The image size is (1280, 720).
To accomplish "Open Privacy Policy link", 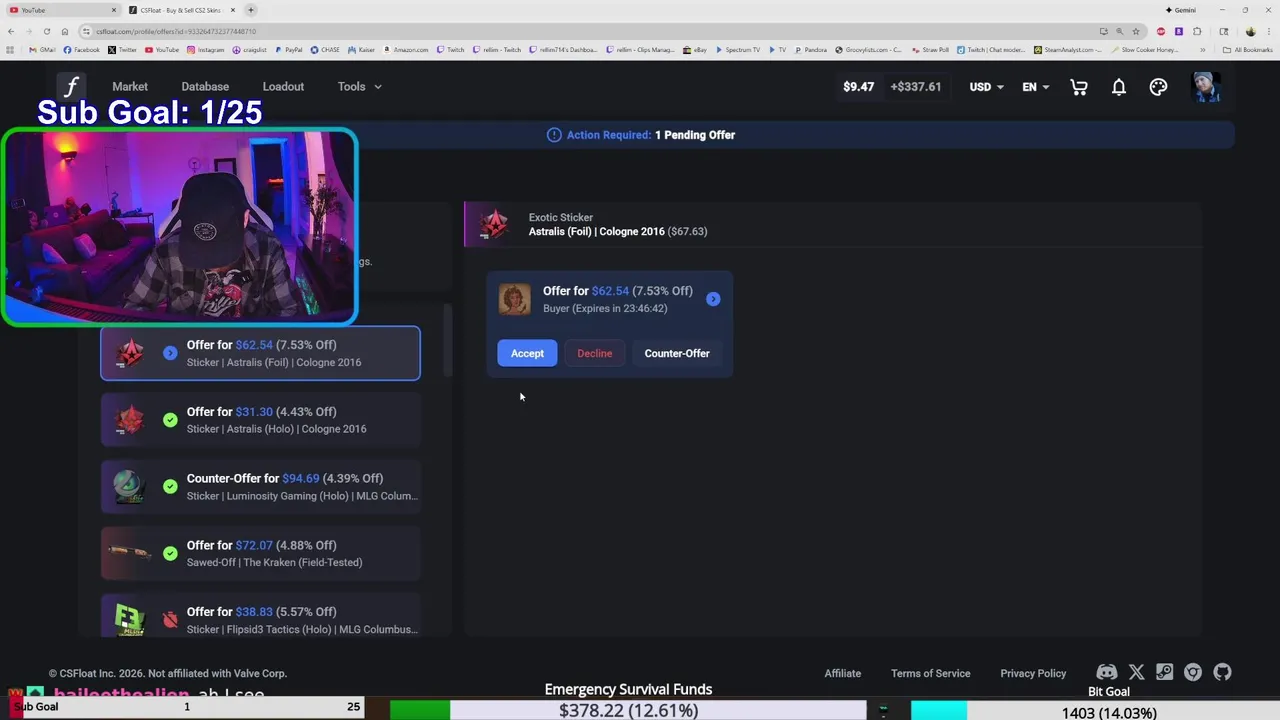I will click(1033, 673).
